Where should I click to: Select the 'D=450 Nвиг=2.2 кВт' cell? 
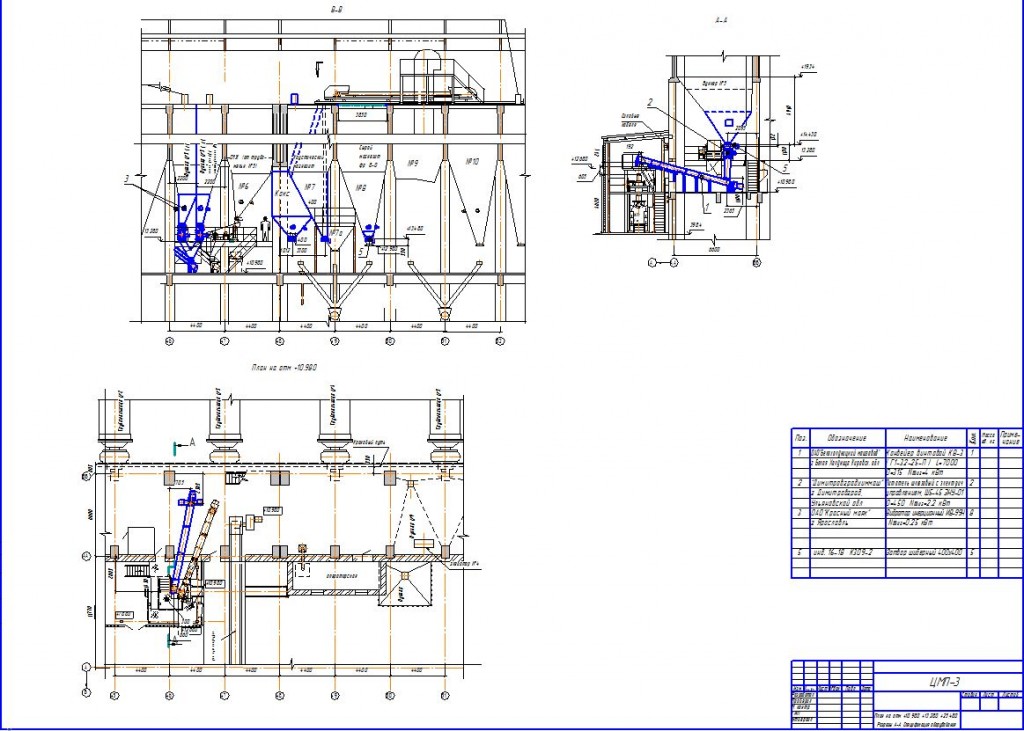coord(926,503)
